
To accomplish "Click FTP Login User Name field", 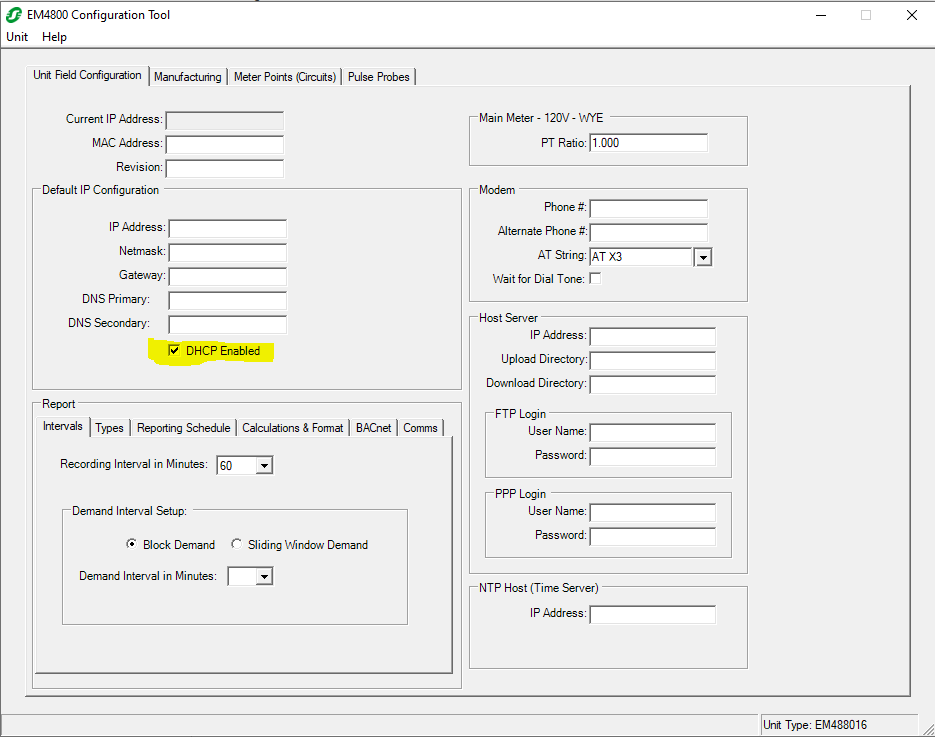I will tap(652, 432).
